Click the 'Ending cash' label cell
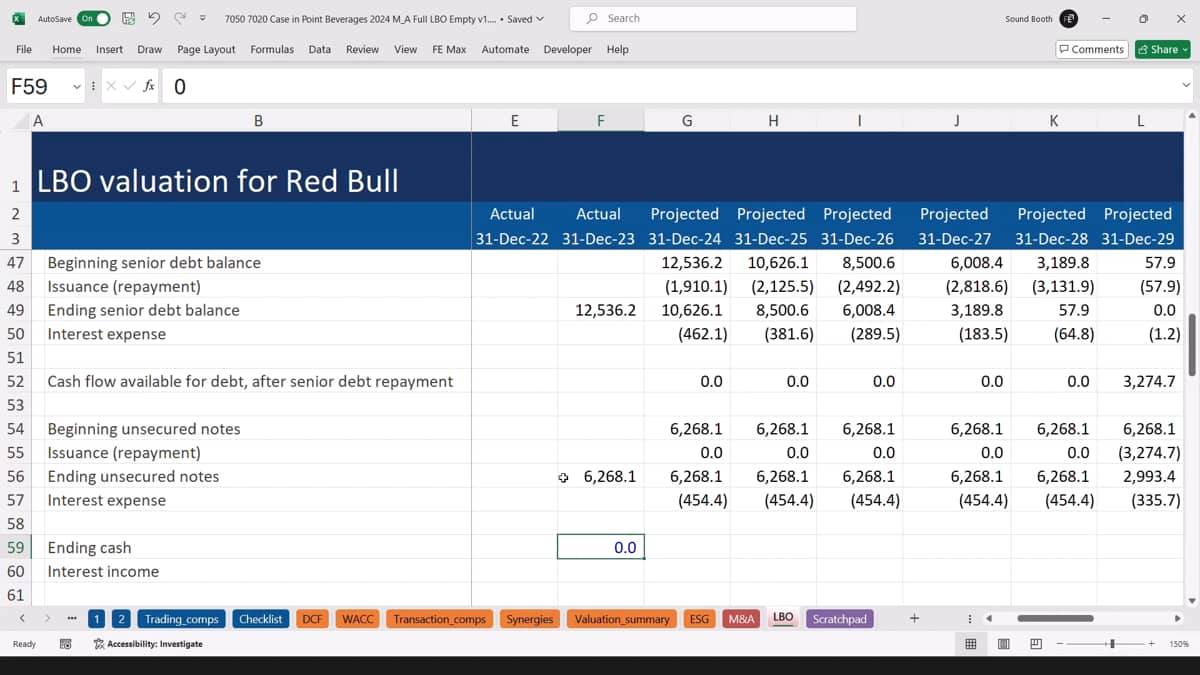Viewport: 1200px width, 675px height. pyautogui.click(x=251, y=548)
